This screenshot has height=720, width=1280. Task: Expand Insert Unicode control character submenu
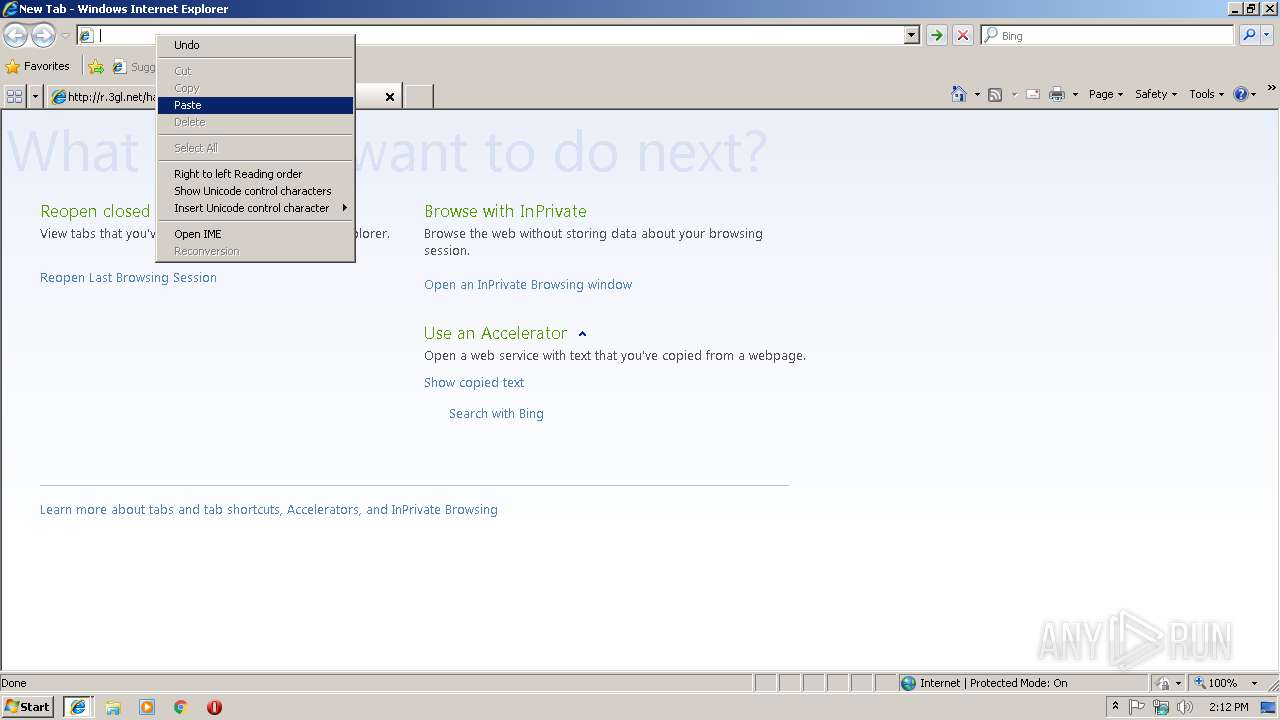coord(256,208)
